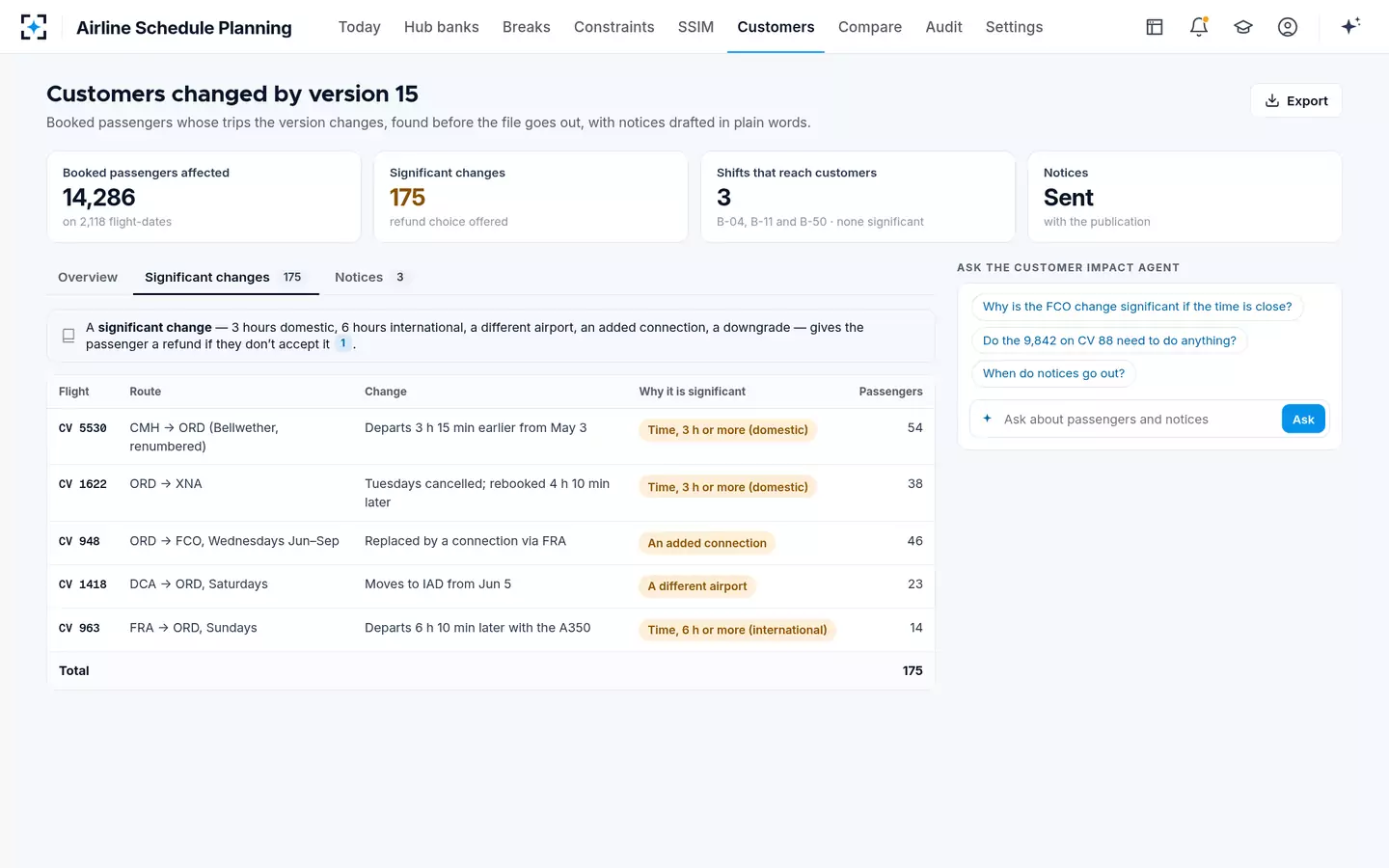Open the Settings tab

1014,27
